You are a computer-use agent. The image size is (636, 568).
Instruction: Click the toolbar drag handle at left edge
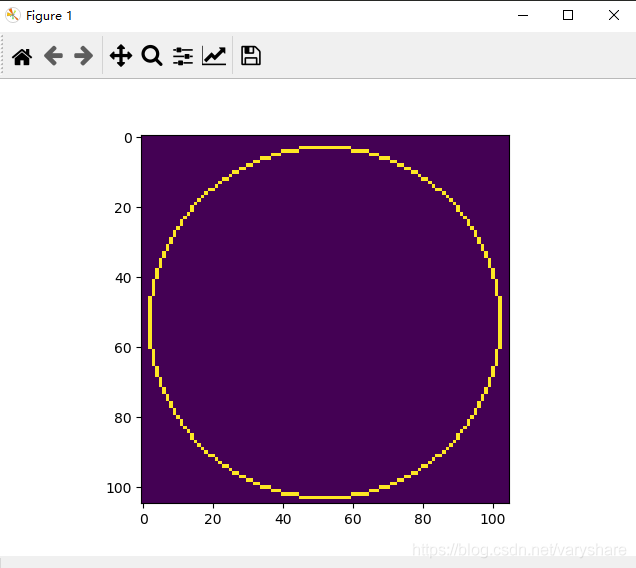click(2, 55)
